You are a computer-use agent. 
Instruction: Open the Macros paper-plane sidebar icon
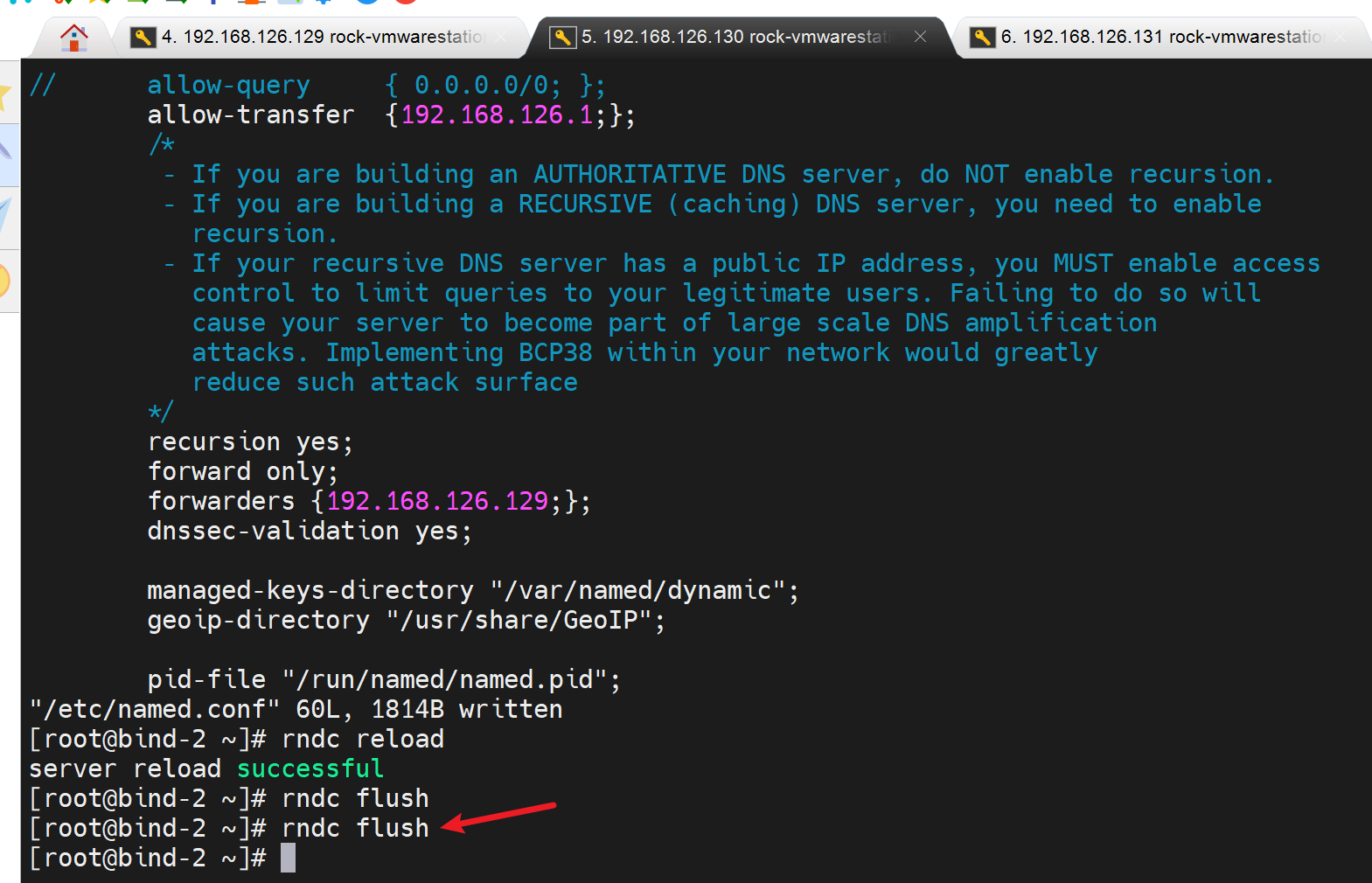click(5, 216)
